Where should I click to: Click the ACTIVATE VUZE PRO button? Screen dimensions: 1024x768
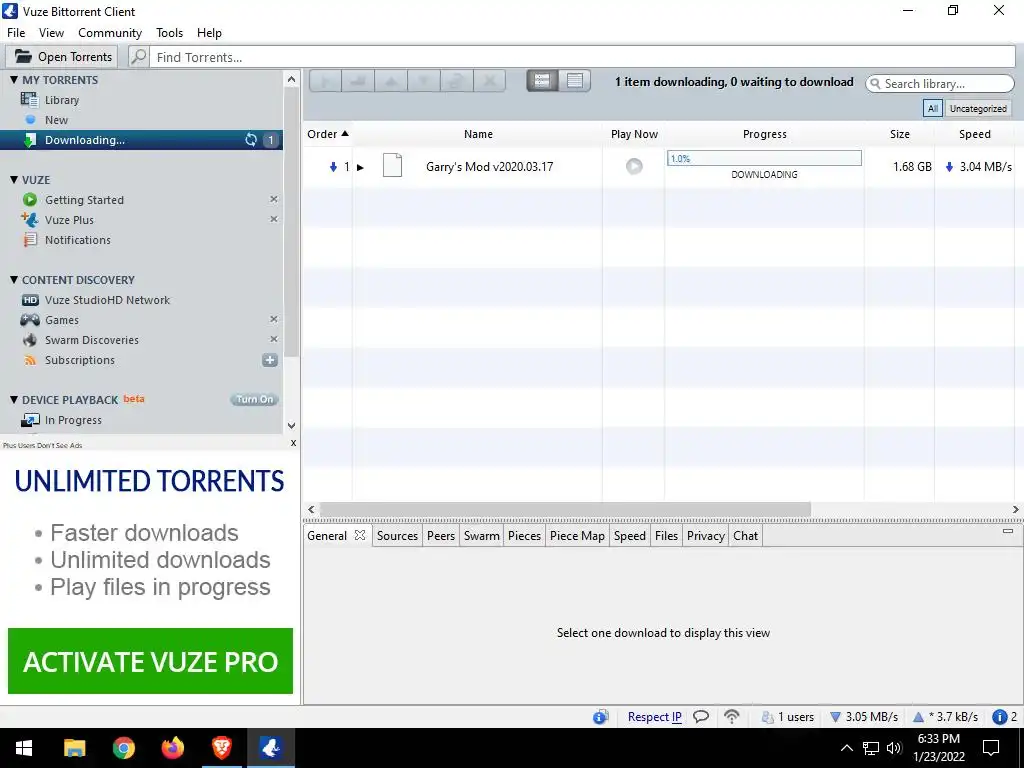[150, 661]
